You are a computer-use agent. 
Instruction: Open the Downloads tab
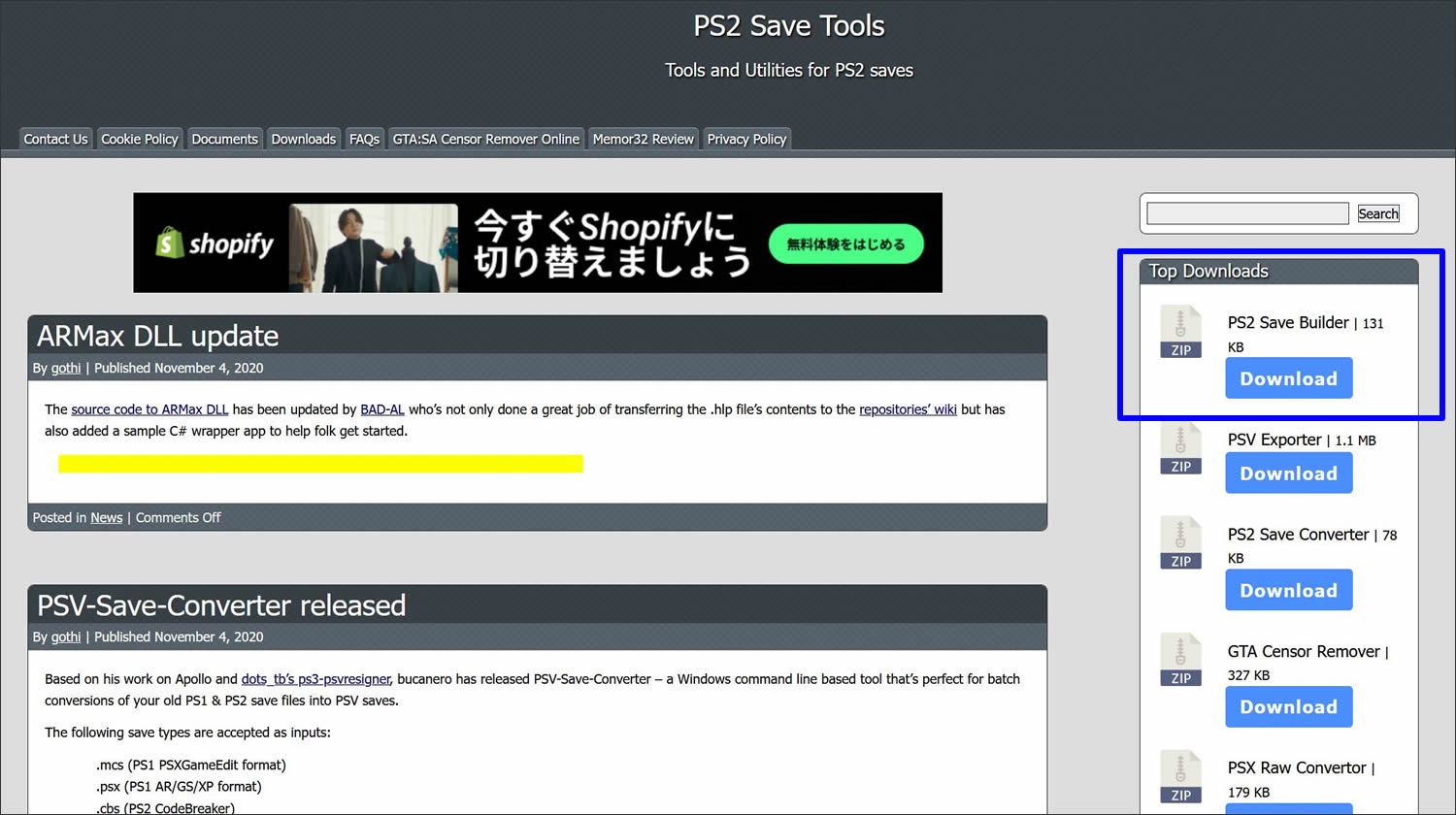click(303, 139)
